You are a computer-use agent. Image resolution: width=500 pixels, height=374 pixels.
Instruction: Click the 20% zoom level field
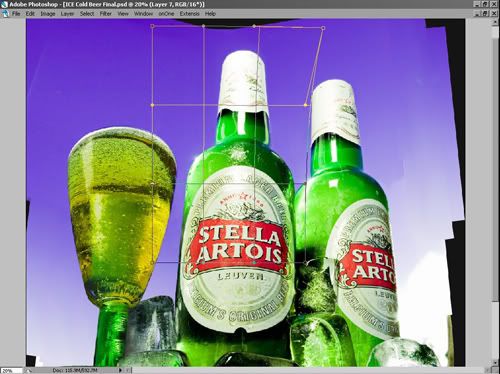pos(11,370)
